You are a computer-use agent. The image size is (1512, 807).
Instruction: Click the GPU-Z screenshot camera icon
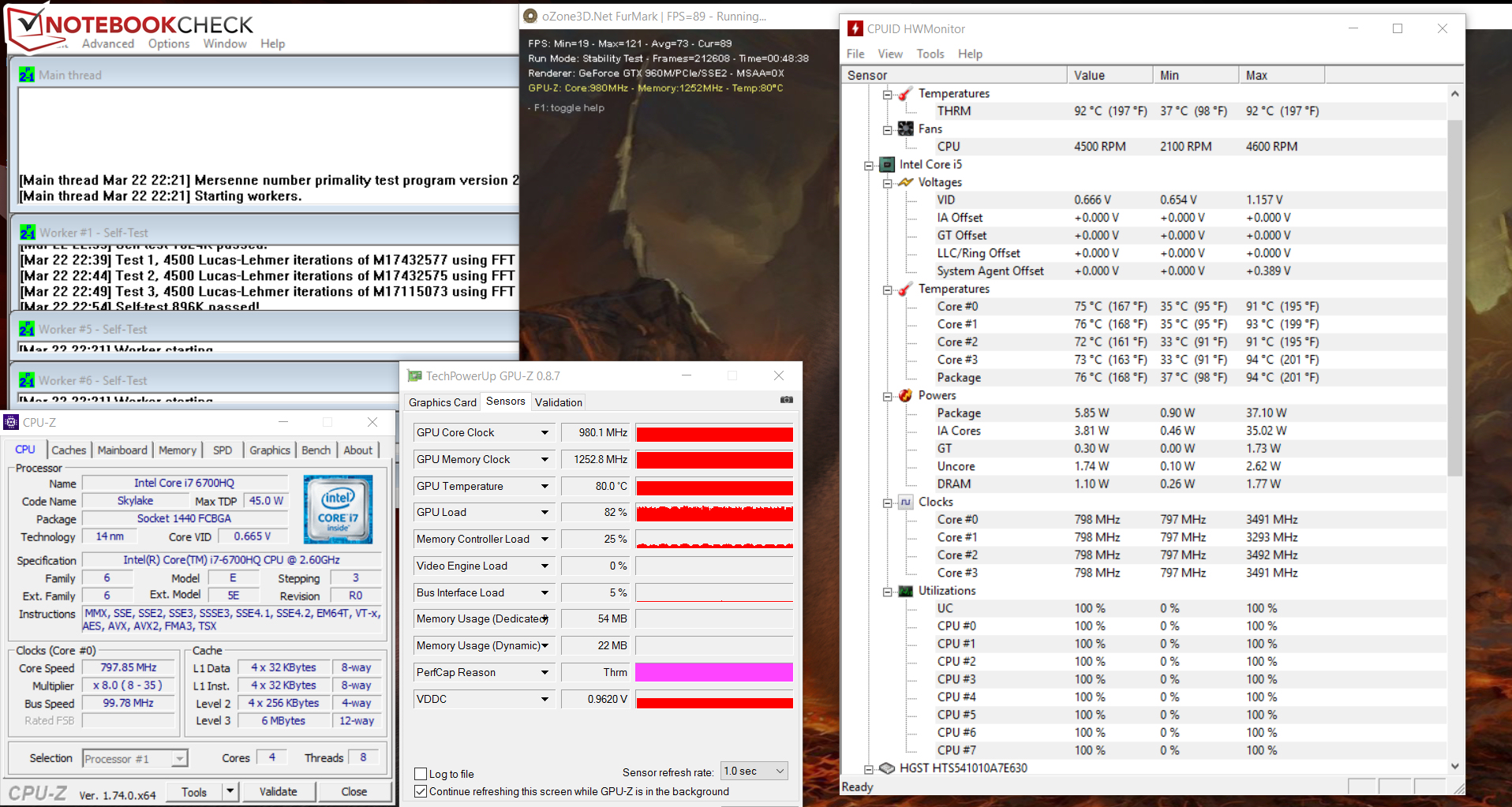786,400
